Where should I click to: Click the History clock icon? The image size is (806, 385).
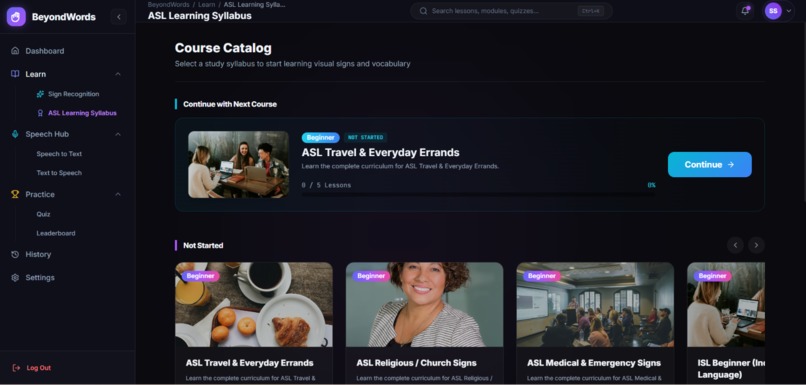[15, 254]
